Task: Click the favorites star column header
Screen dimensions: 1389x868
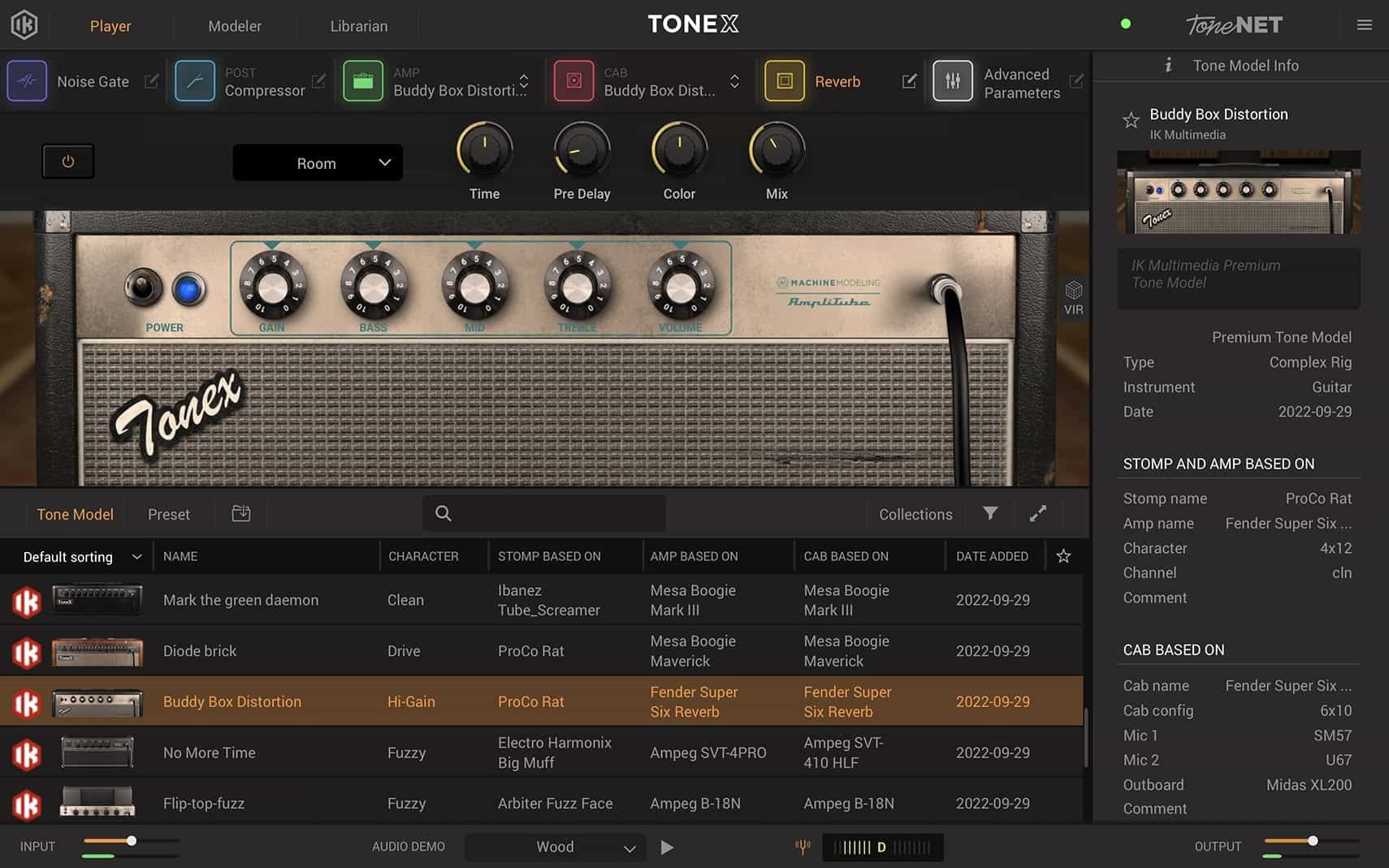Action: (1063, 556)
